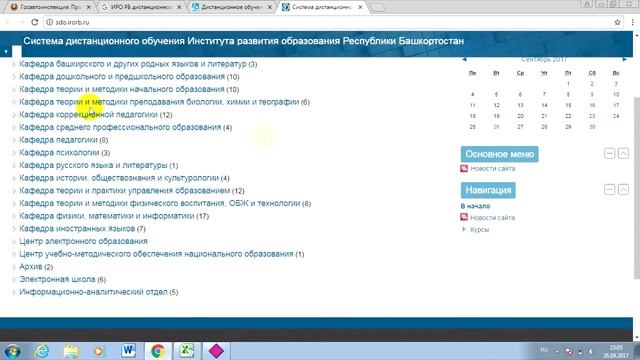Open the Windows Start button
This screenshot has height=360, width=640.
point(13,351)
